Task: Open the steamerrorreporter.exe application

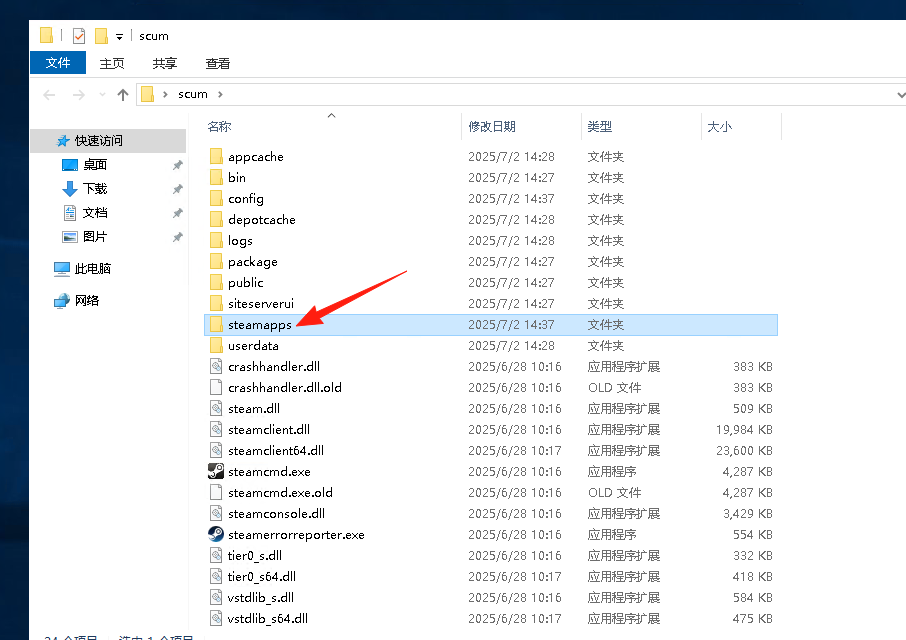Action: (294, 534)
